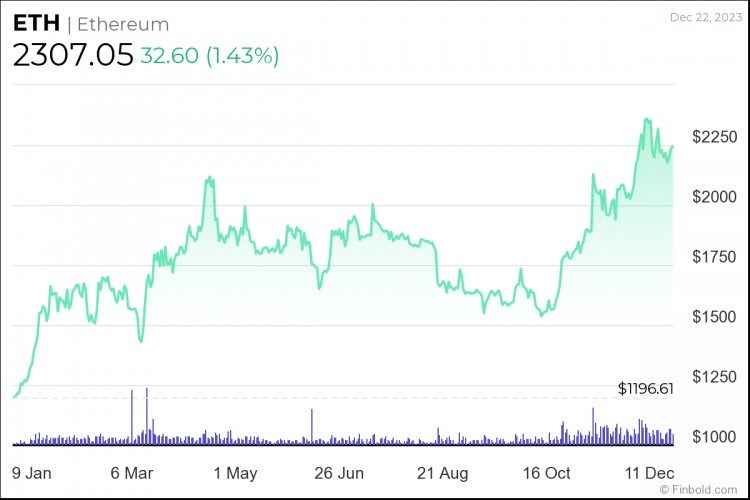
Task: Click the 16 Oct date marker
Action: (x=546, y=472)
